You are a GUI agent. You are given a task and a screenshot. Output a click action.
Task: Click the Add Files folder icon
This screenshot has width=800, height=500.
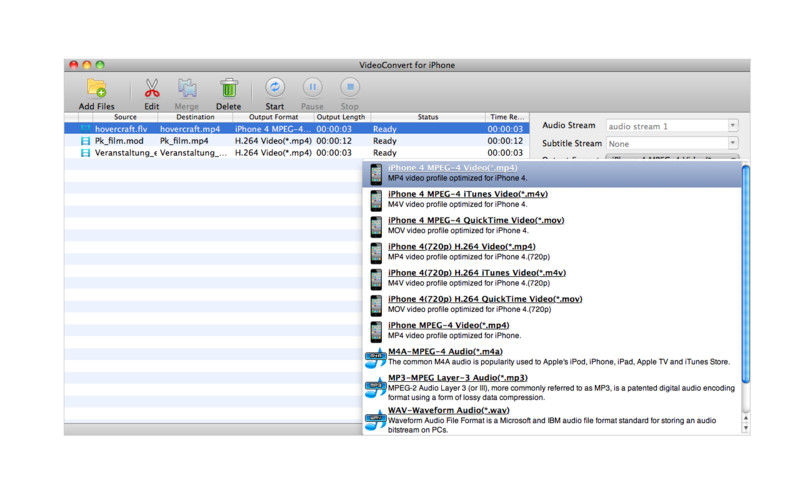pyautogui.click(x=96, y=88)
